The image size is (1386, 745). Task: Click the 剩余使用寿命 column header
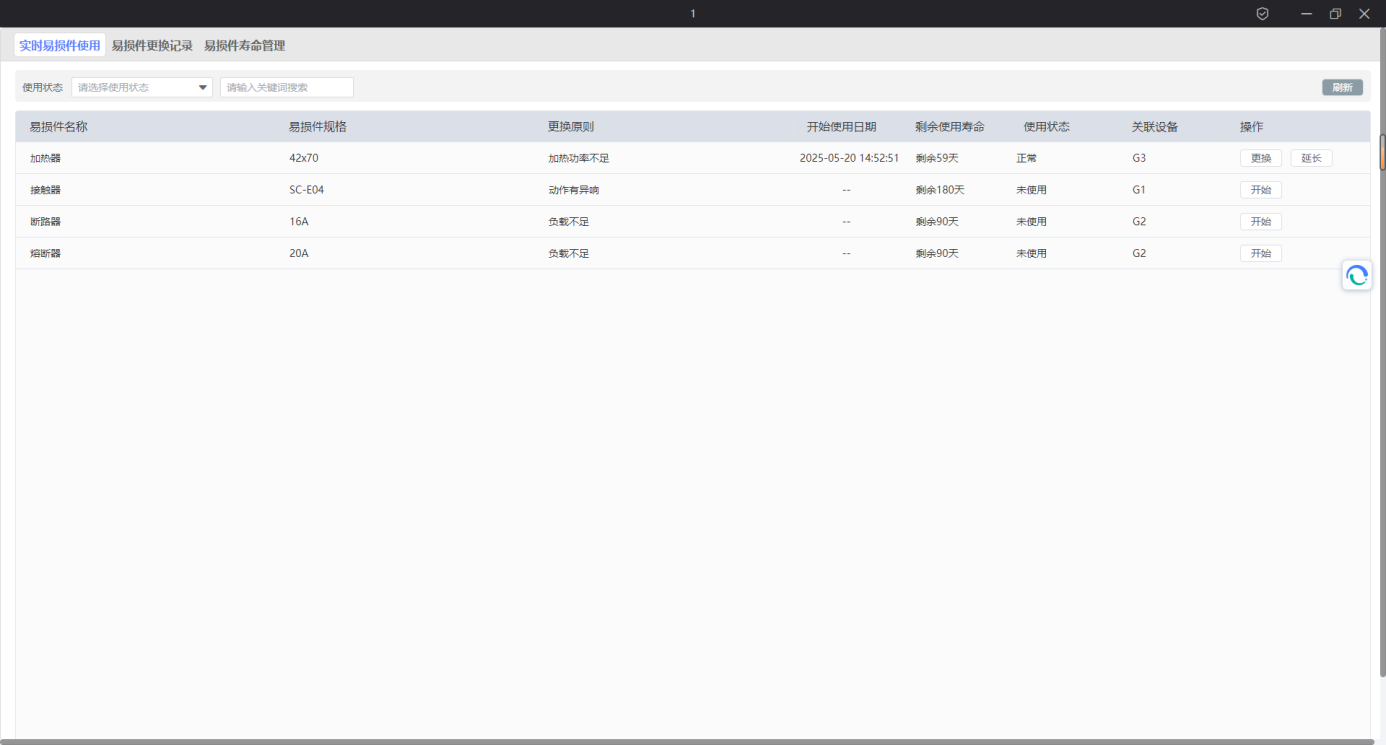click(x=949, y=127)
